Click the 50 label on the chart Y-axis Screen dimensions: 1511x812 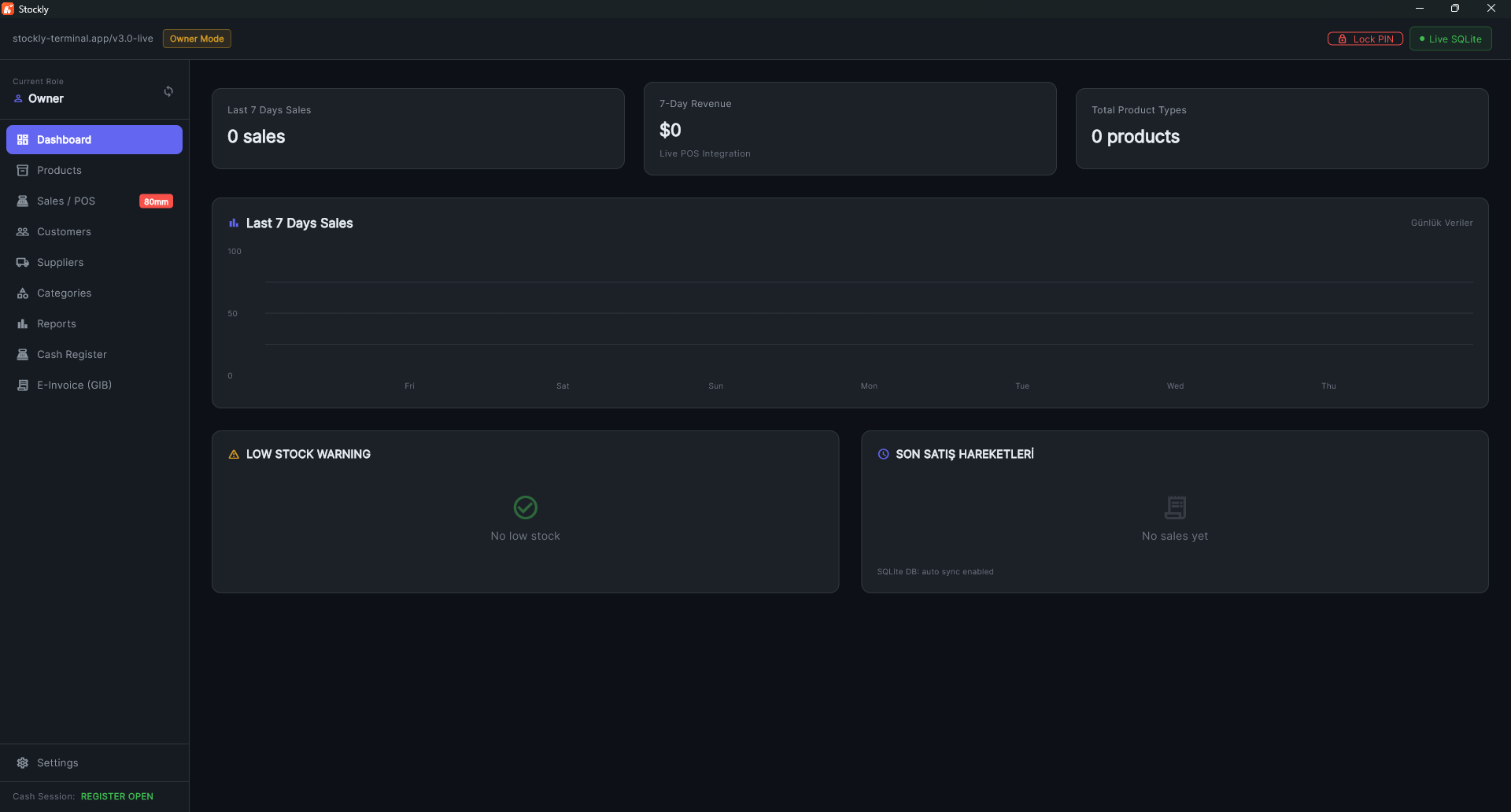[x=232, y=314]
